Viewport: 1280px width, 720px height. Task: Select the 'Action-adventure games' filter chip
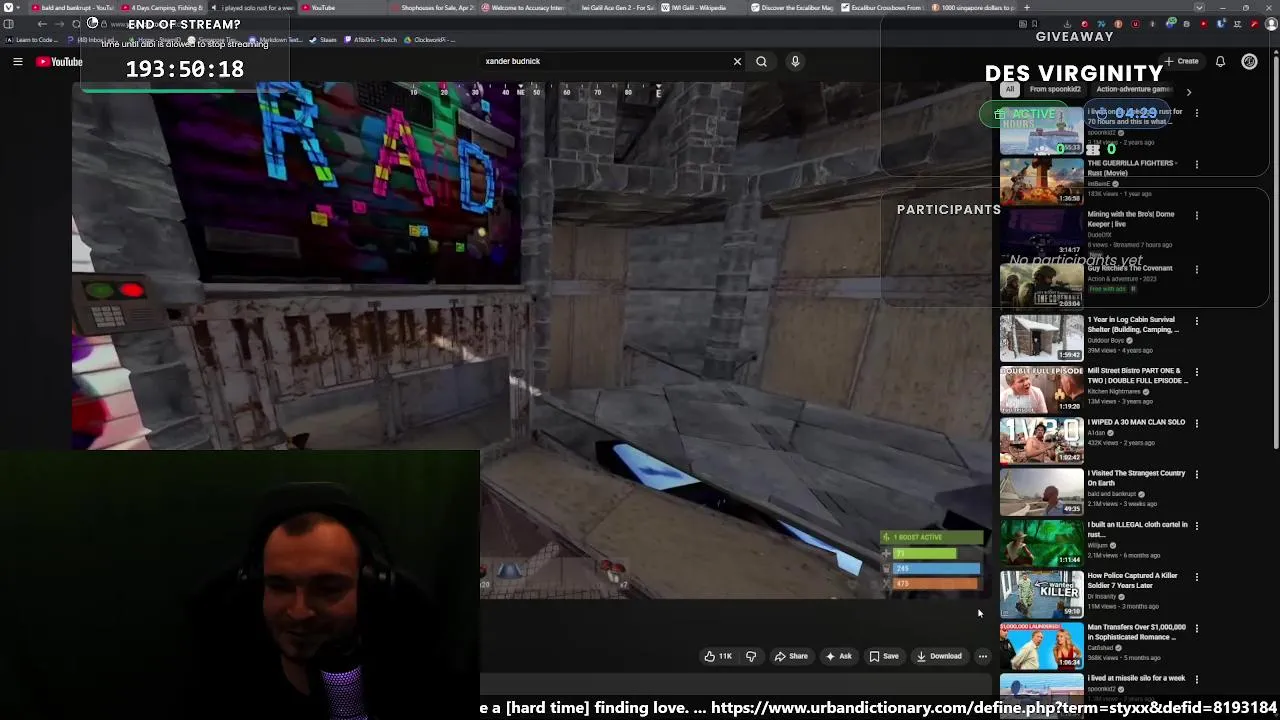[x=1134, y=89]
